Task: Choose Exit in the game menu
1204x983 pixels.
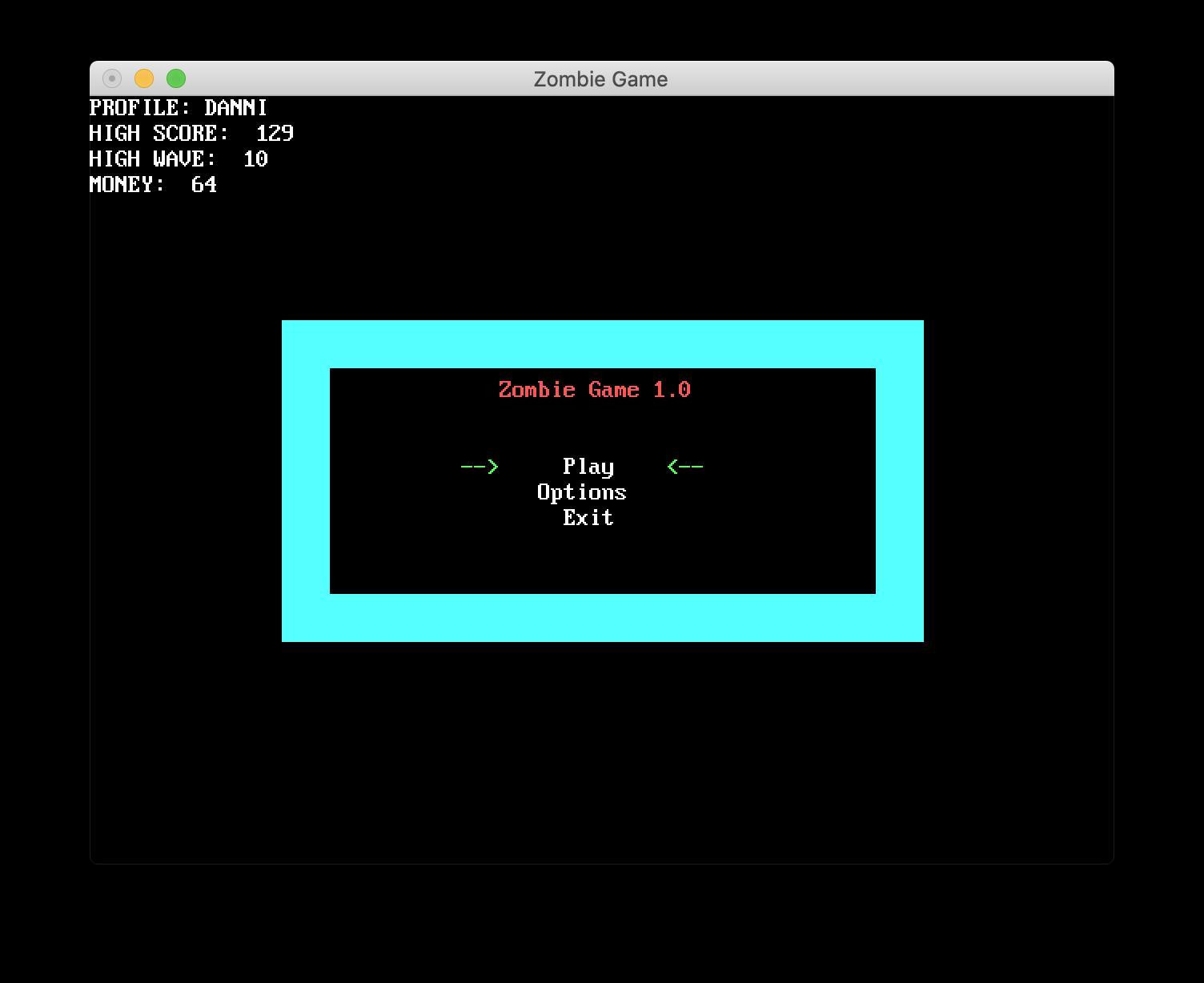Action: pyautogui.click(x=588, y=518)
